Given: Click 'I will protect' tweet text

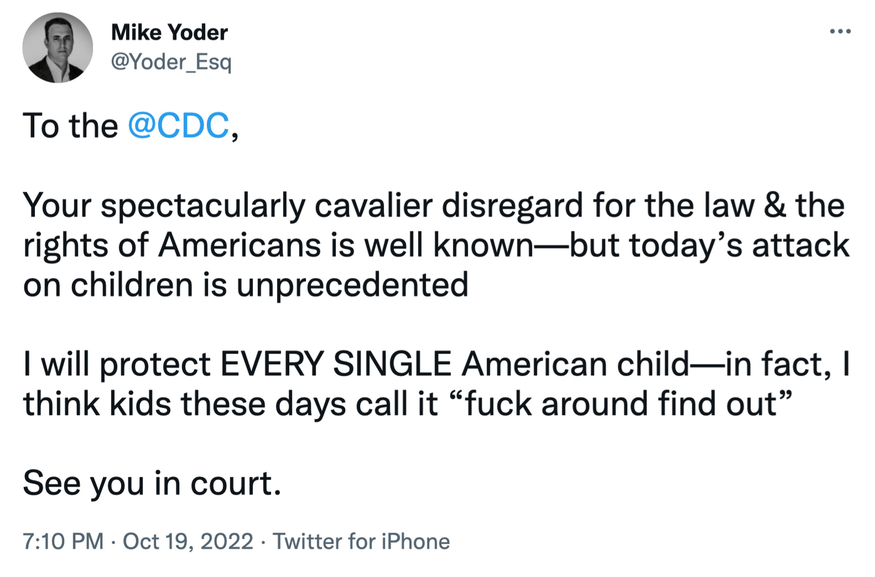Looking at the screenshot, I should [x=117, y=364].
